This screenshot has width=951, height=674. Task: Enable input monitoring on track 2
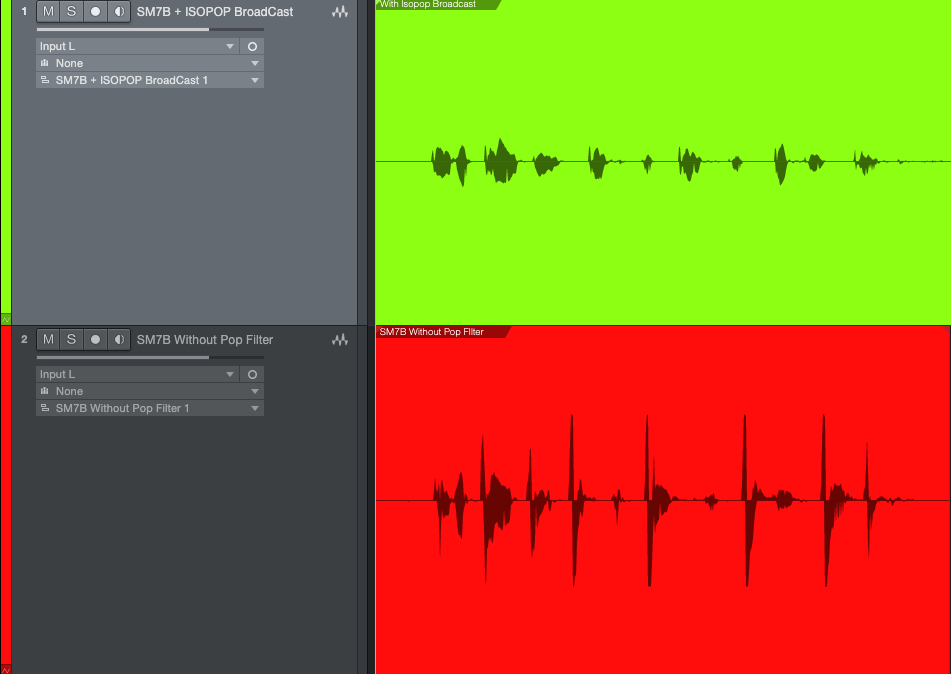(120, 339)
